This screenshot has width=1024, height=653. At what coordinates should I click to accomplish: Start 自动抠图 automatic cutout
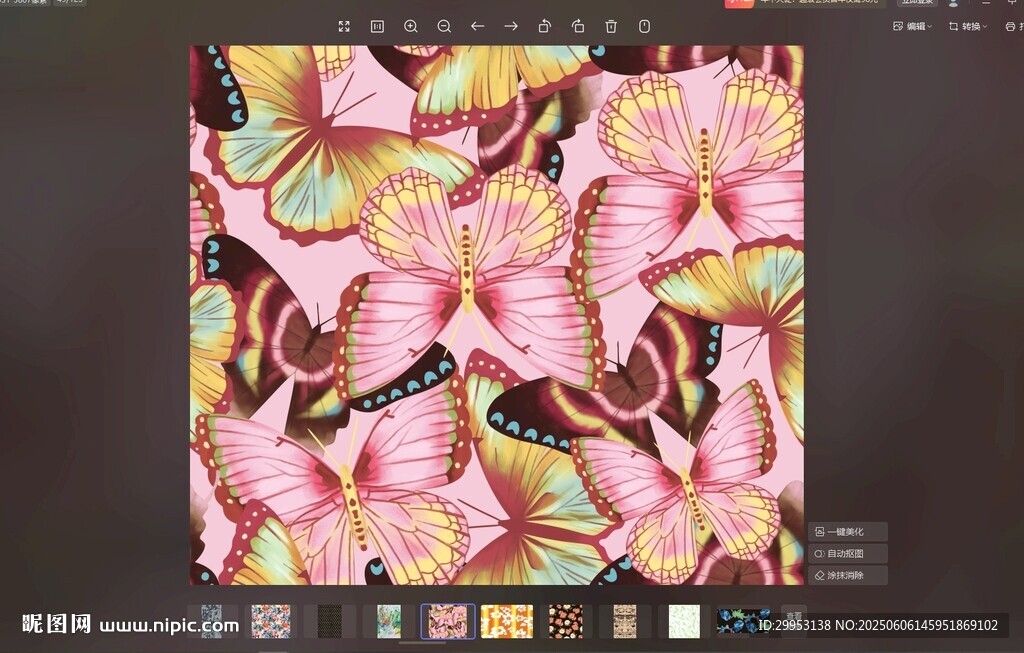tap(847, 553)
